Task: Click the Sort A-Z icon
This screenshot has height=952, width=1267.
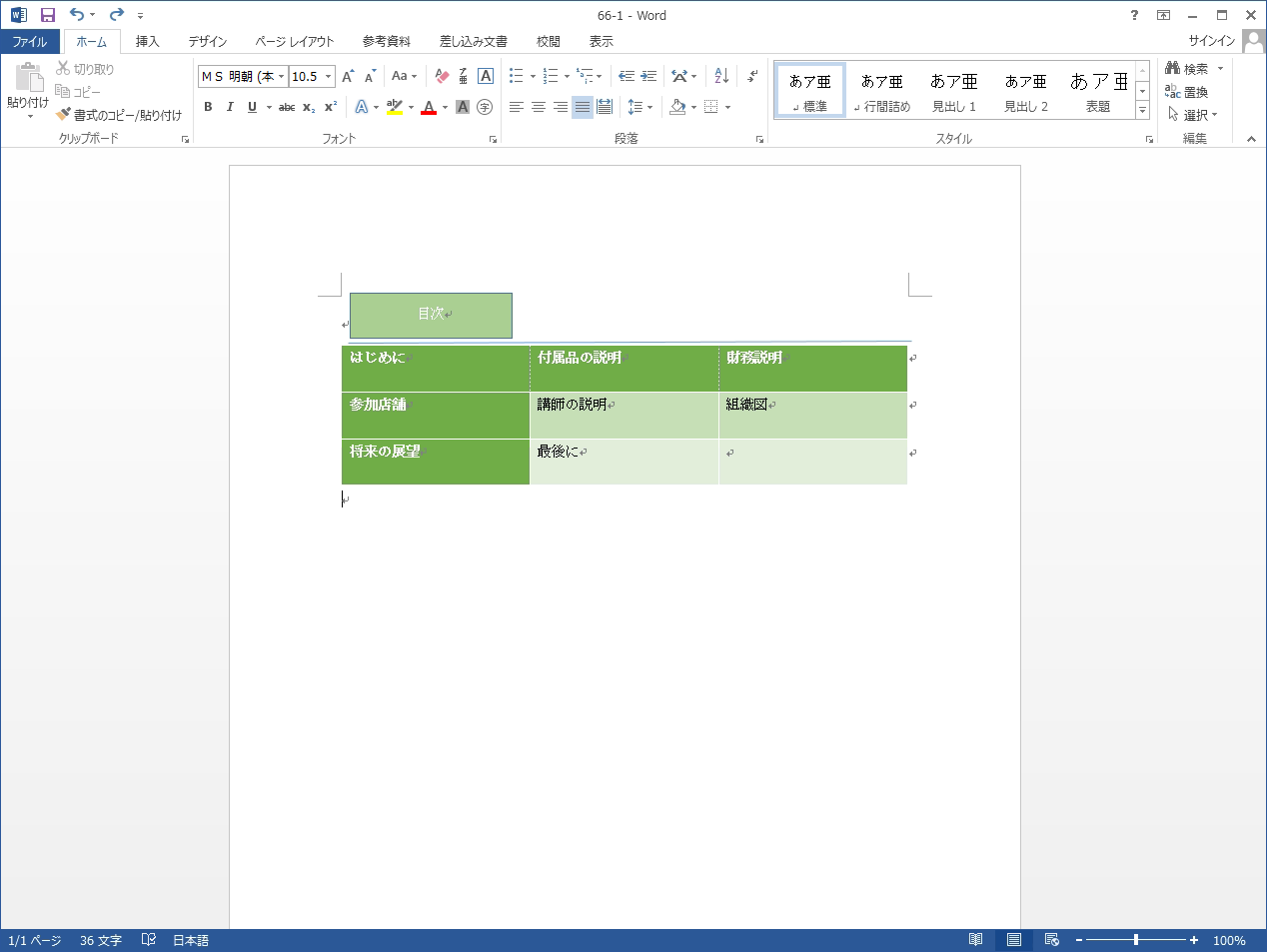Action: pos(721,76)
